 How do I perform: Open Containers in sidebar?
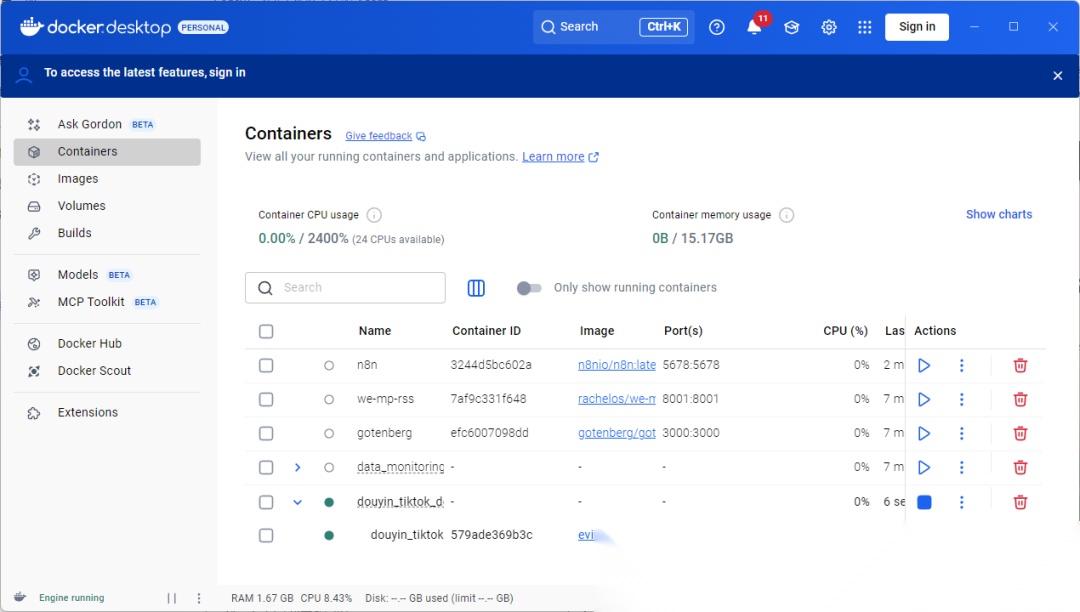pyautogui.click(x=107, y=151)
